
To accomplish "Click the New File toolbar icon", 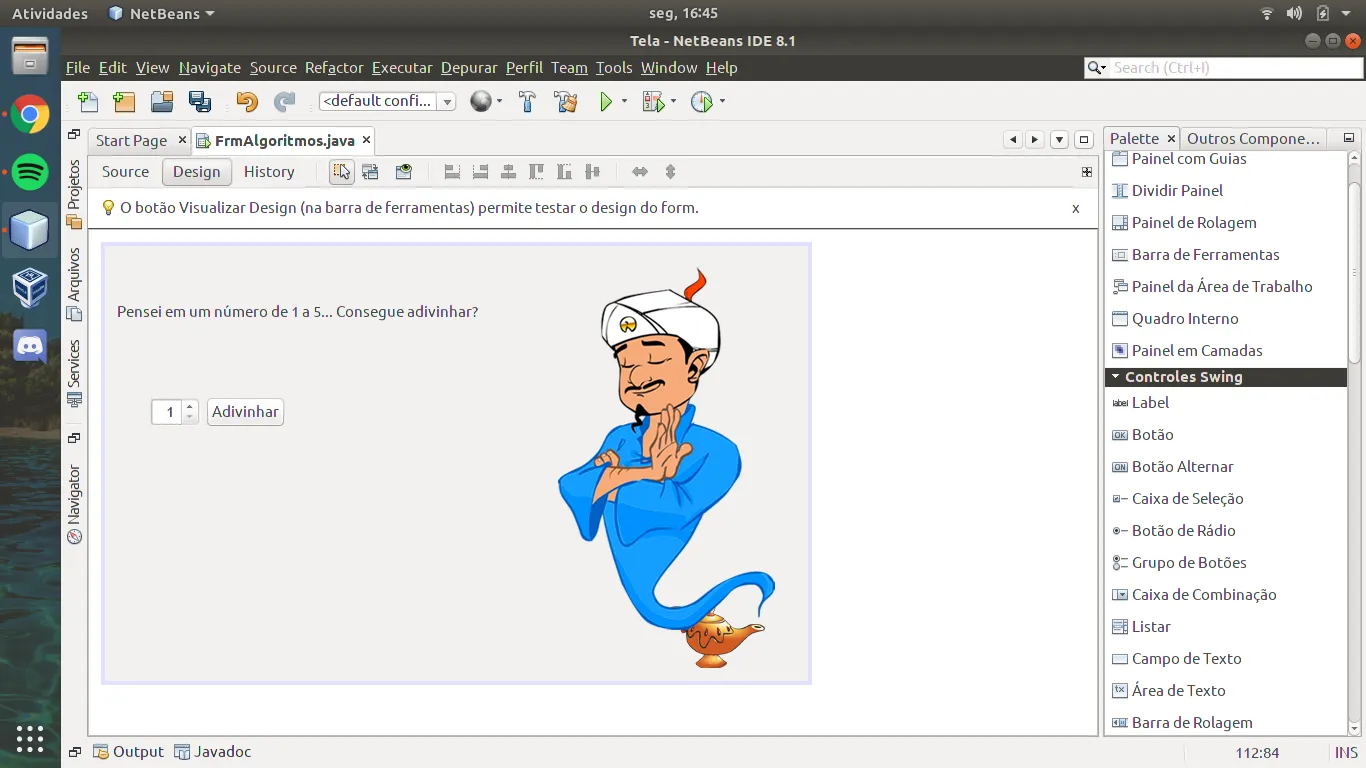I will coord(88,102).
